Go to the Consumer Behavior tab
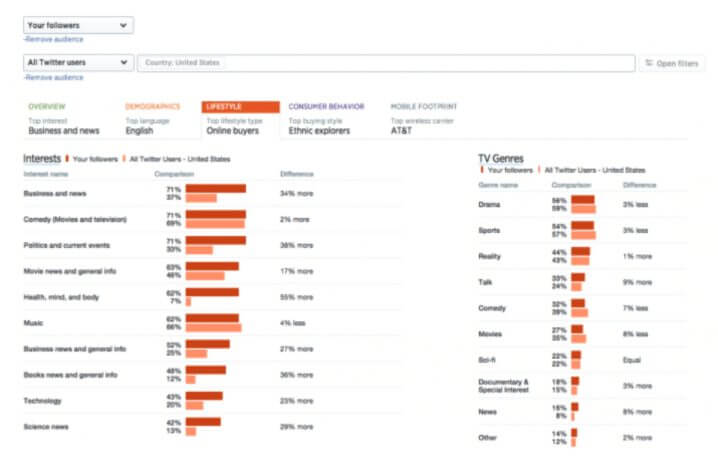Image resolution: width=718 pixels, height=468 pixels. [326, 106]
